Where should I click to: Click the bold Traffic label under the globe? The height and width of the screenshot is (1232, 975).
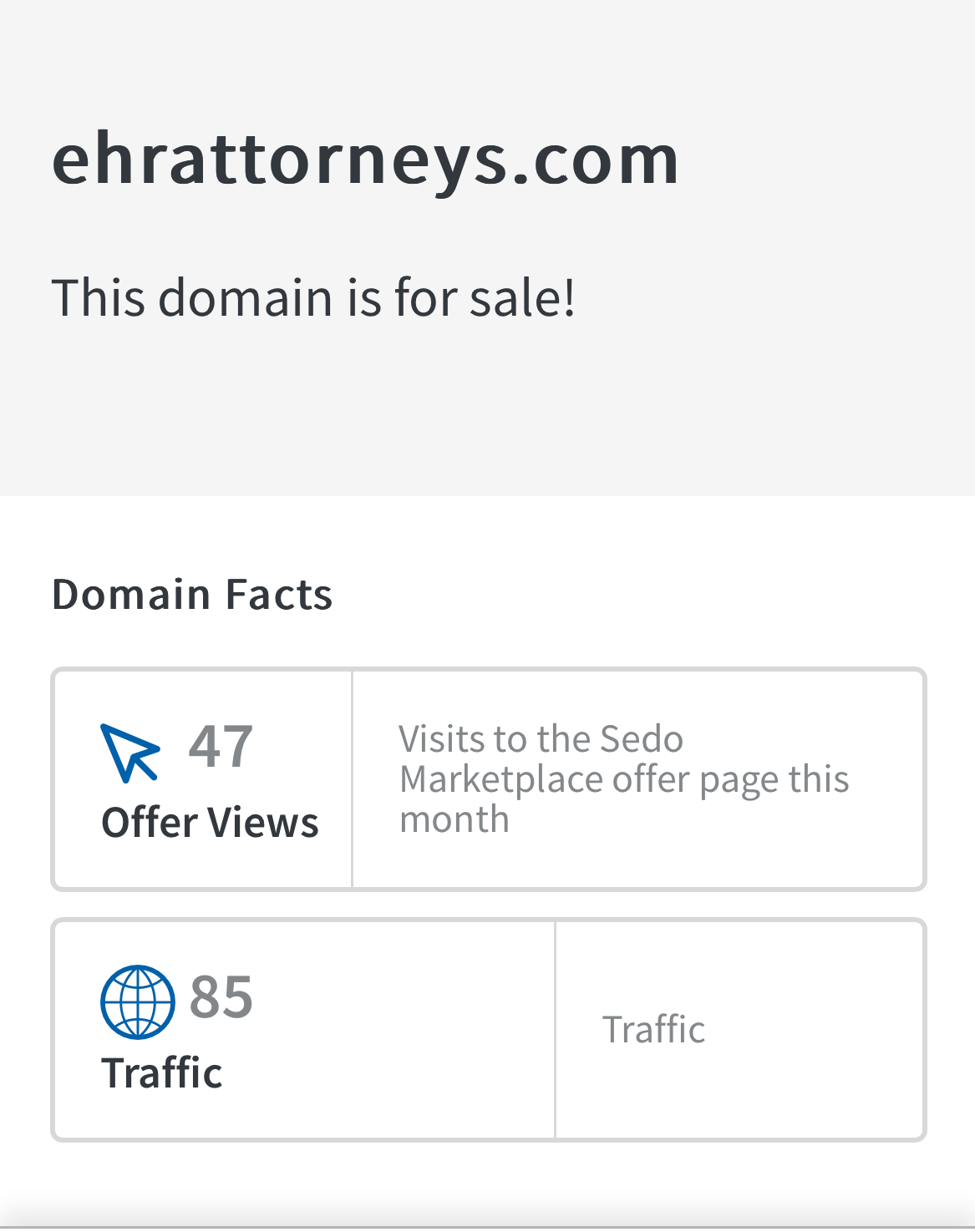coord(161,1073)
